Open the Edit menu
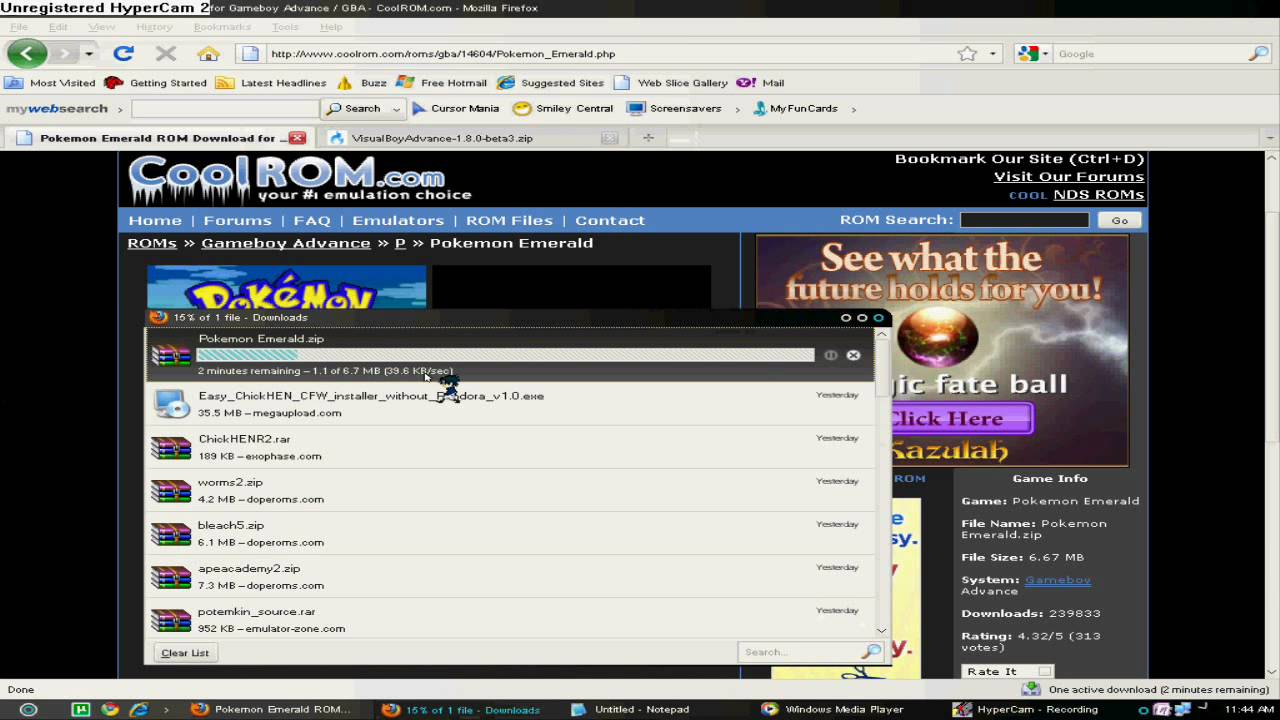Viewport: 1280px width, 720px height. pyautogui.click(x=58, y=27)
